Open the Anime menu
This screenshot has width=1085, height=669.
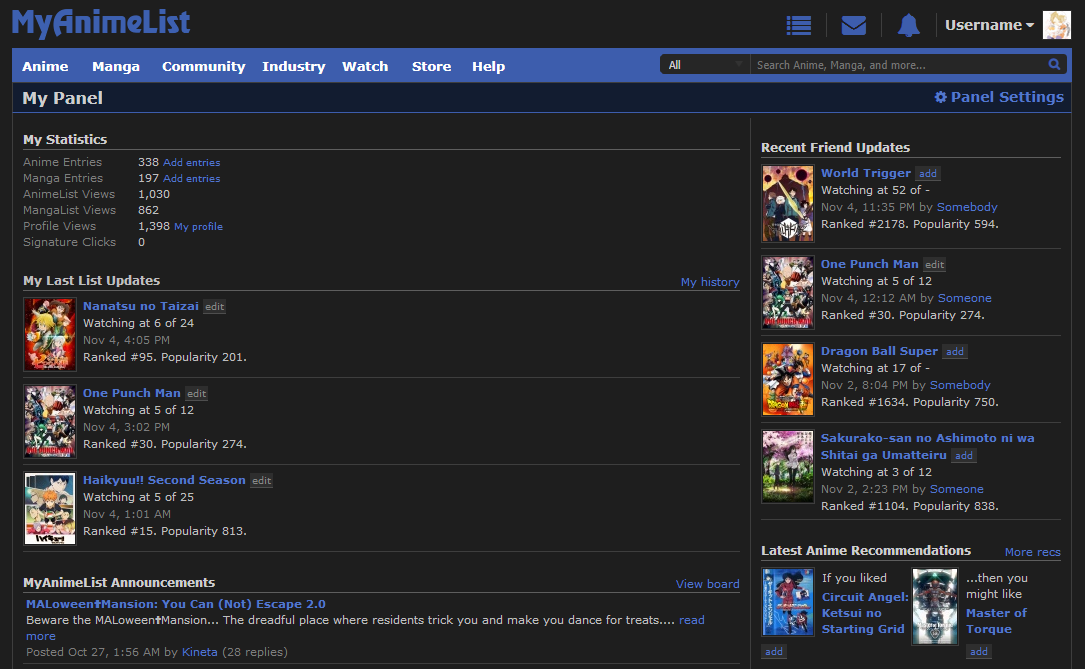click(x=45, y=66)
